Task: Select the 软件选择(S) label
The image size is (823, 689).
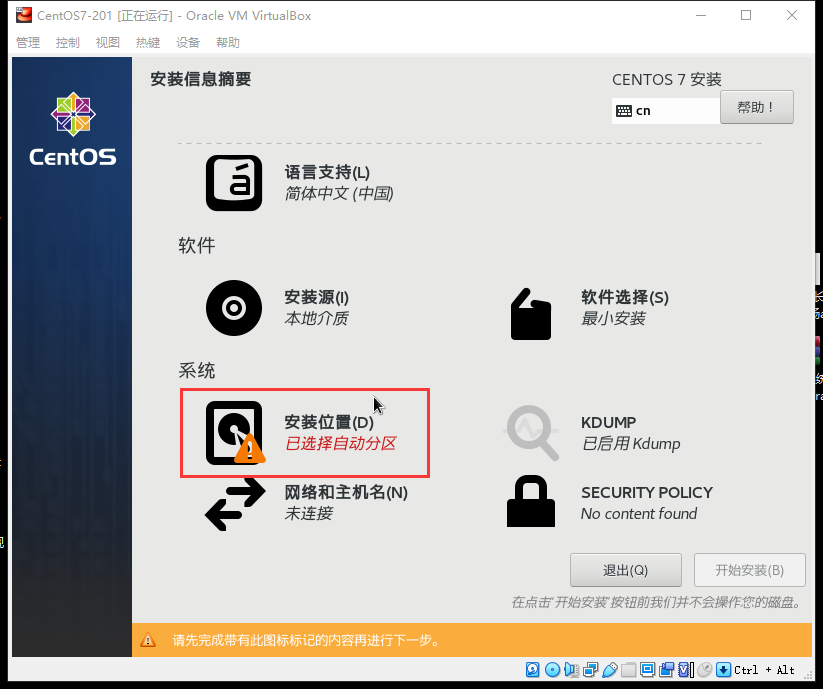Action: pyautogui.click(x=625, y=297)
